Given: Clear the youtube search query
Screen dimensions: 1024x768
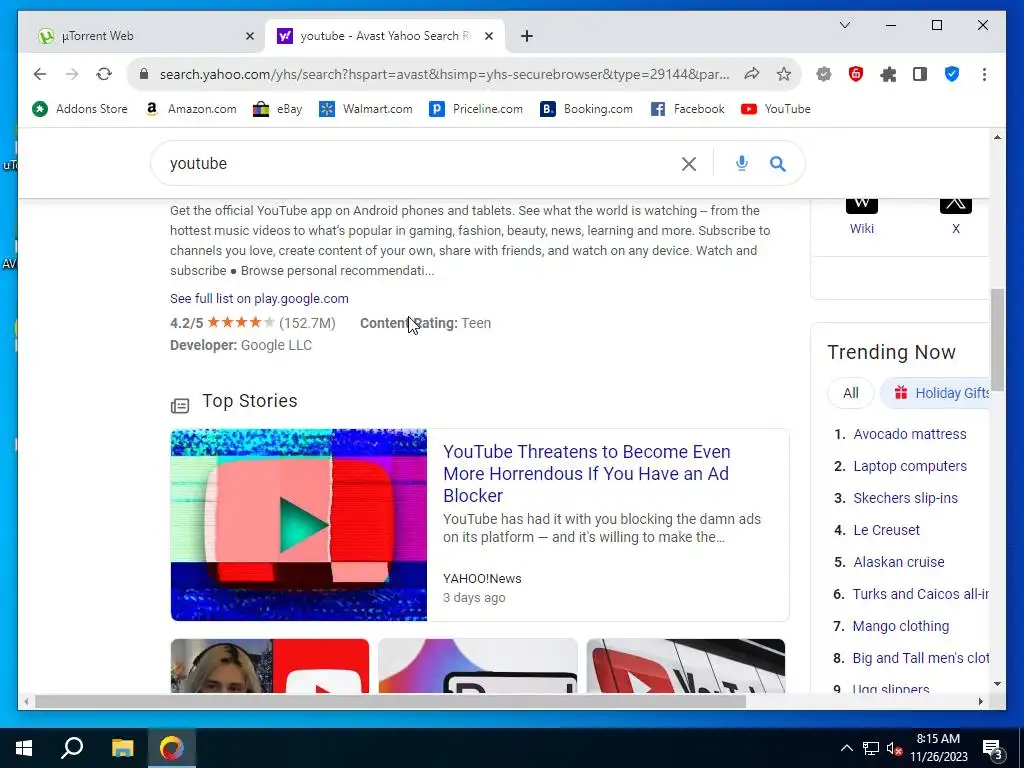Looking at the screenshot, I should (x=688, y=164).
